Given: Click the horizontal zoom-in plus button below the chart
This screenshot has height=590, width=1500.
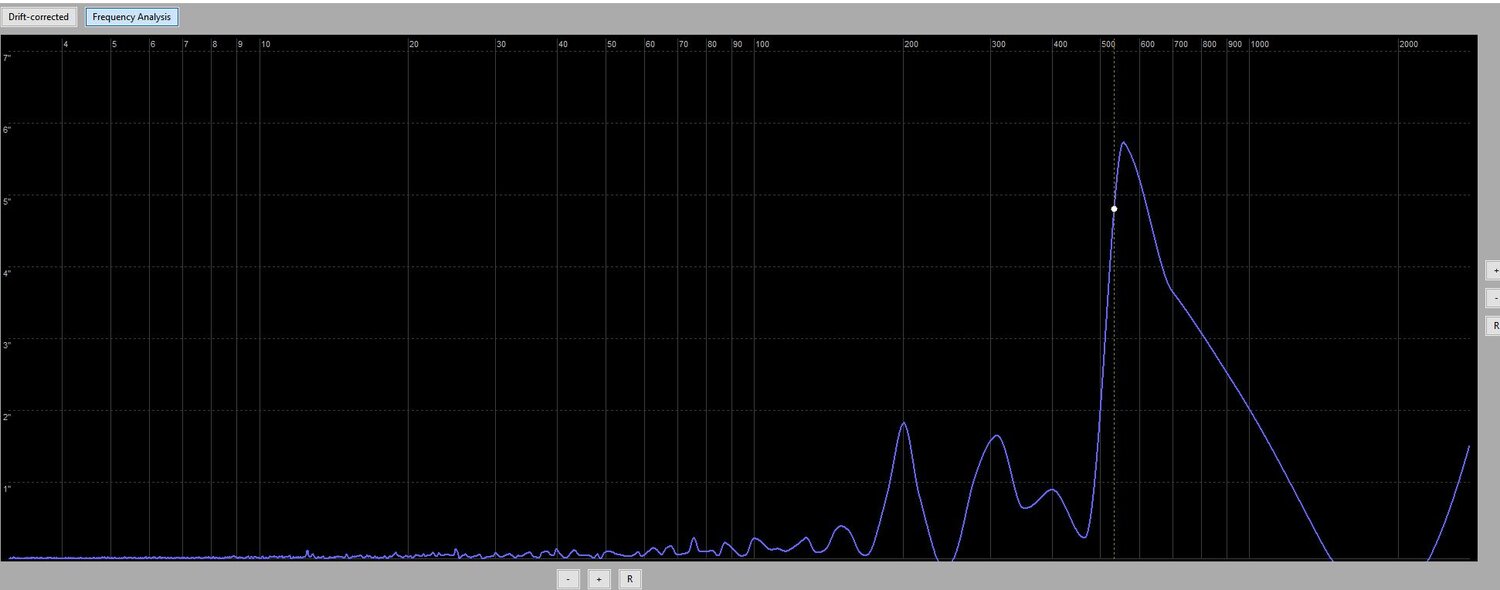Looking at the screenshot, I should tap(598, 578).
